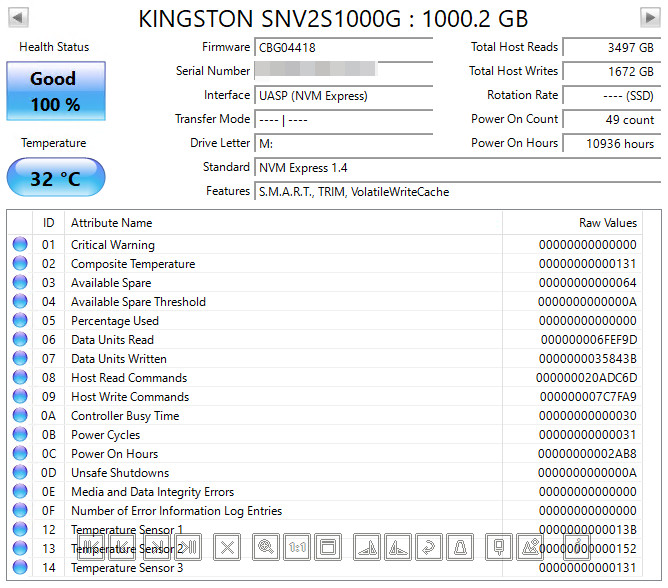
Task: Select the Temperature Sensor 1 row text
Action: coord(127,530)
